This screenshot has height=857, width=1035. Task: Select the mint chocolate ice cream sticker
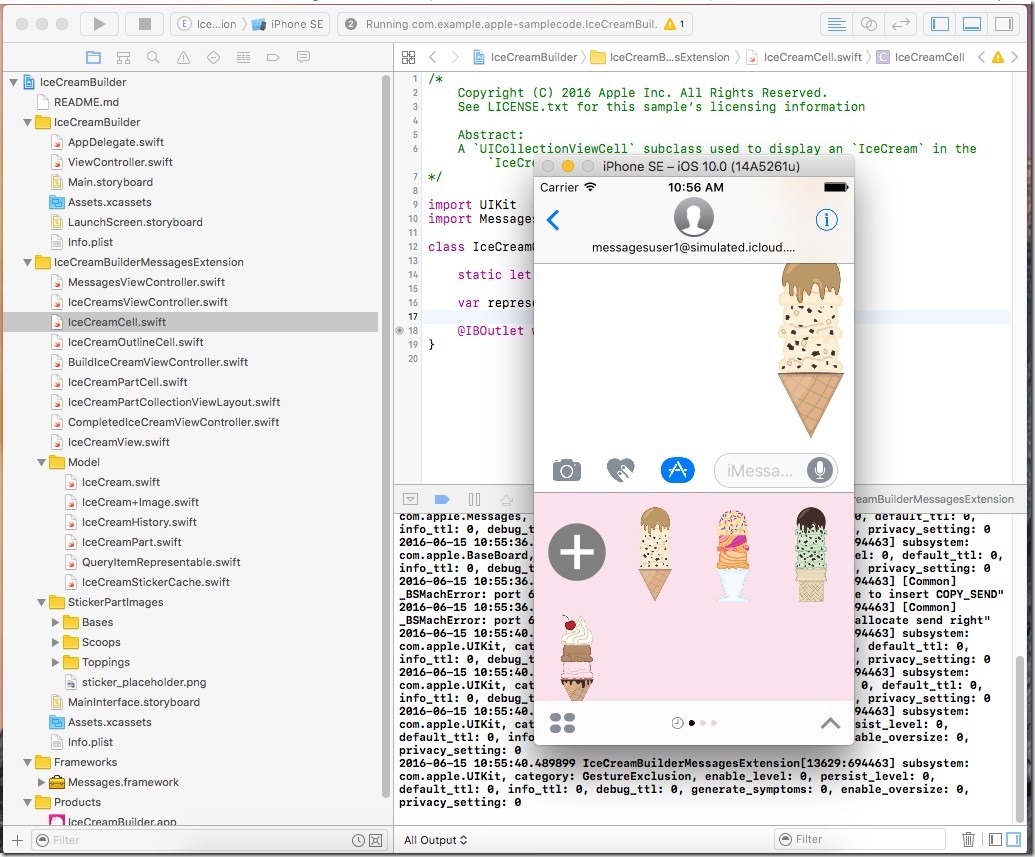[x=811, y=555]
